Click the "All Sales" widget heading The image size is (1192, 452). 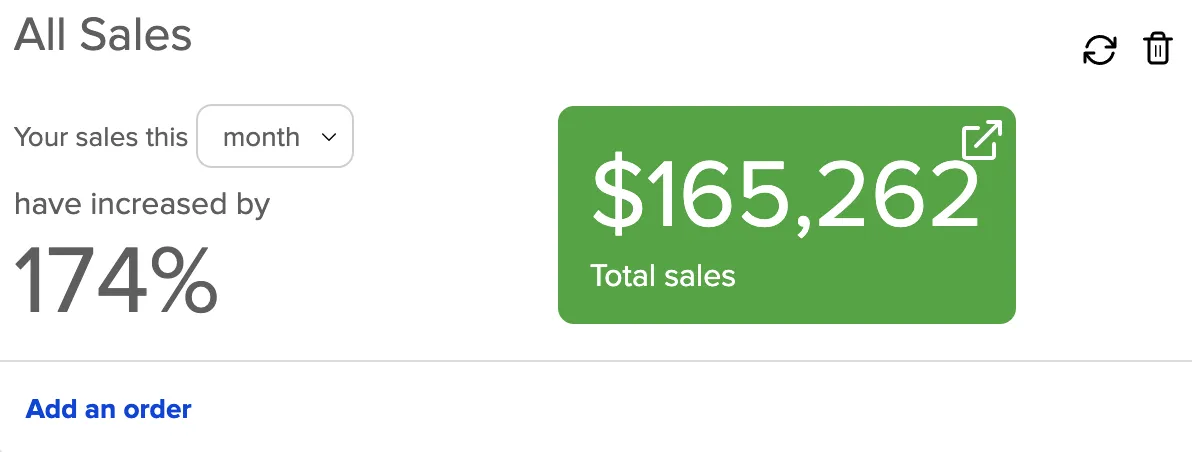pos(103,36)
